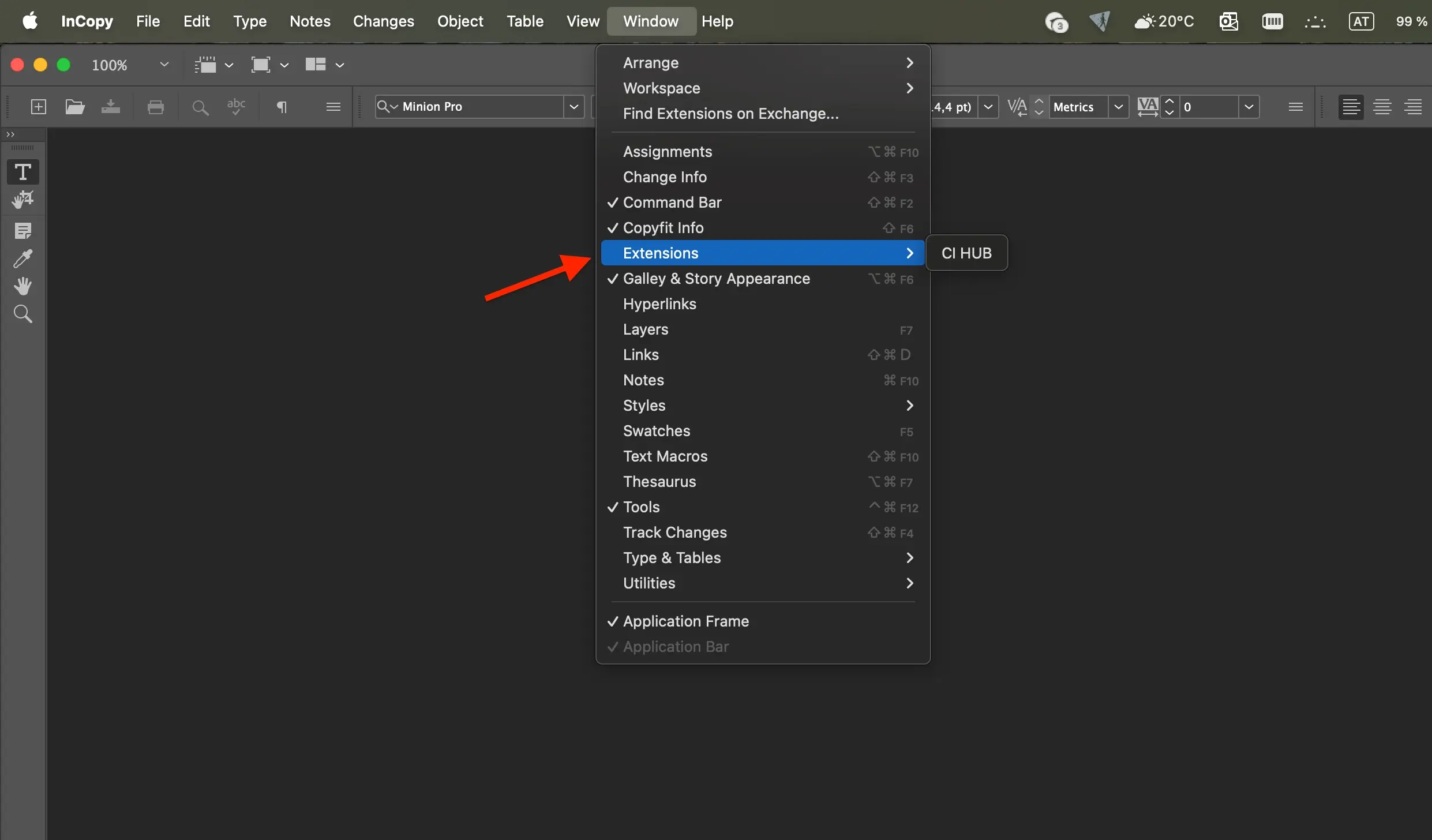Image resolution: width=1432 pixels, height=840 pixels.
Task: Toggle Command Bar panel visibility
Action: click(x=763, y=202)
